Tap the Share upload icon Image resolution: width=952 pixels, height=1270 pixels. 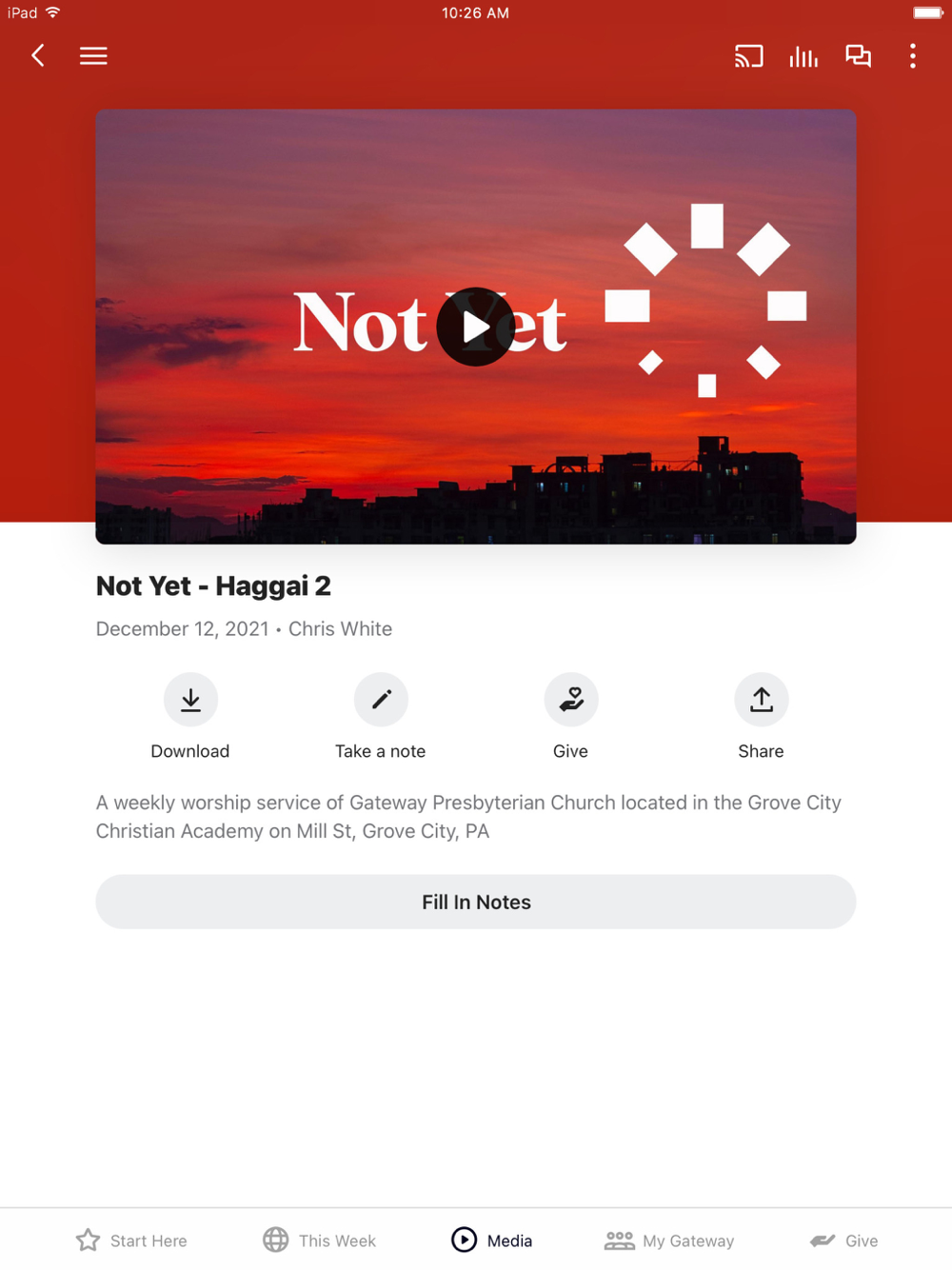tap(762, 700)
